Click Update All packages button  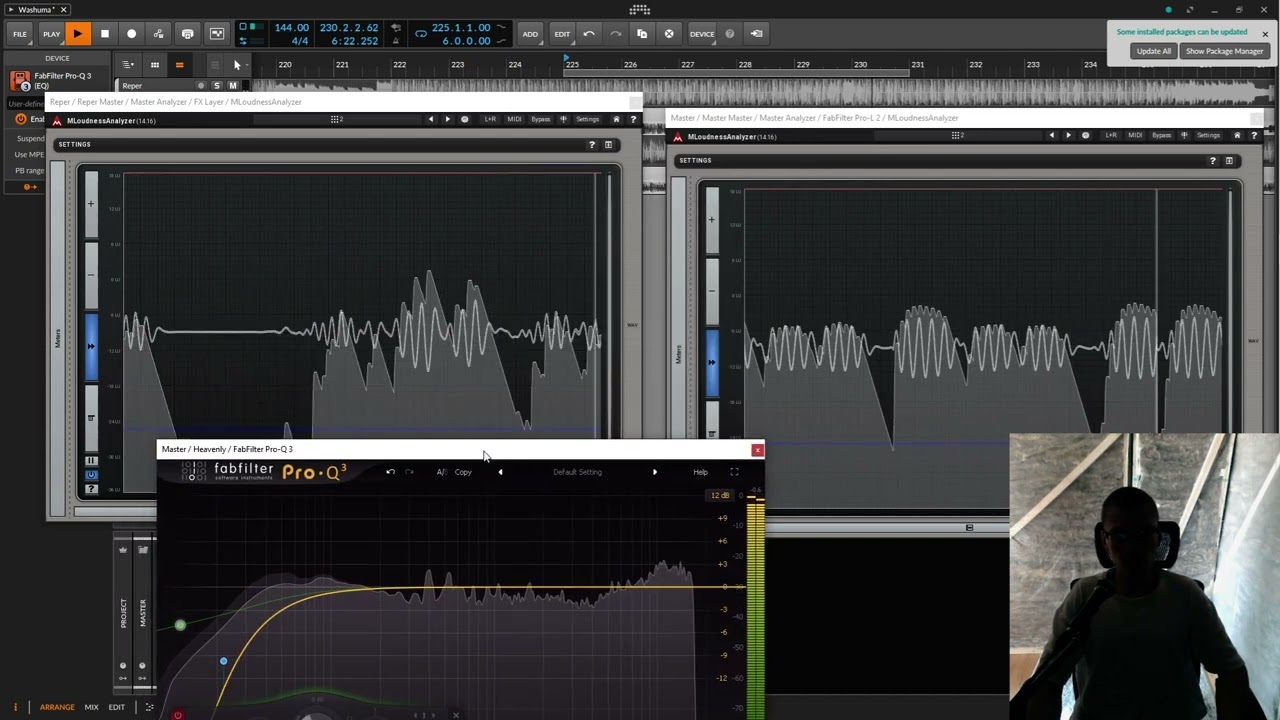1153,51
